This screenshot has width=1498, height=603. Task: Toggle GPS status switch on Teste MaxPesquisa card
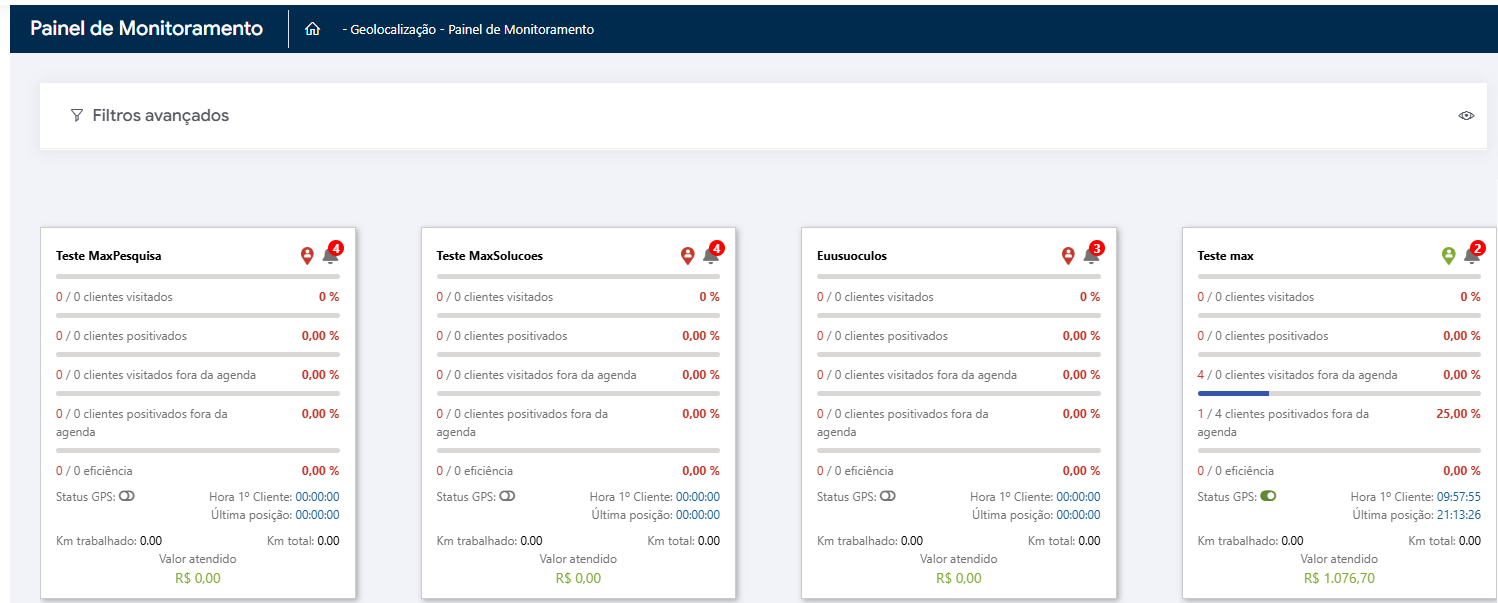tap(127, 496)
